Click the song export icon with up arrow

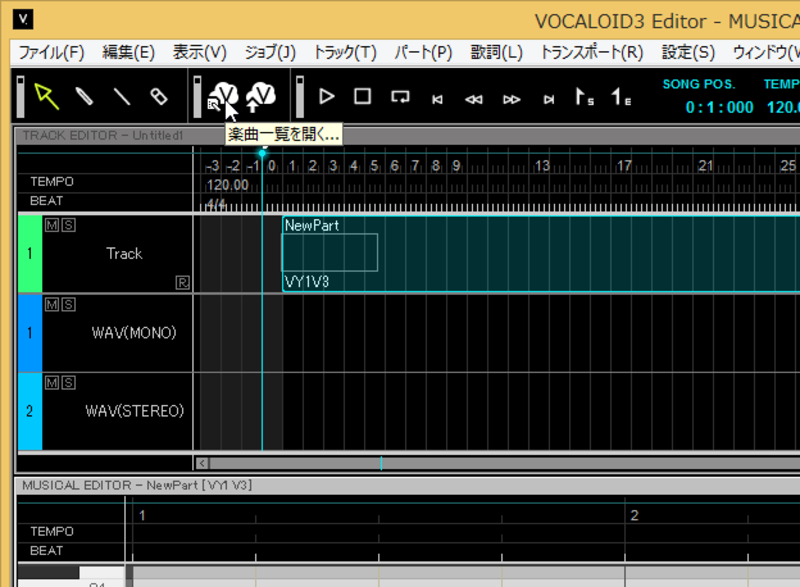(260, 96)
